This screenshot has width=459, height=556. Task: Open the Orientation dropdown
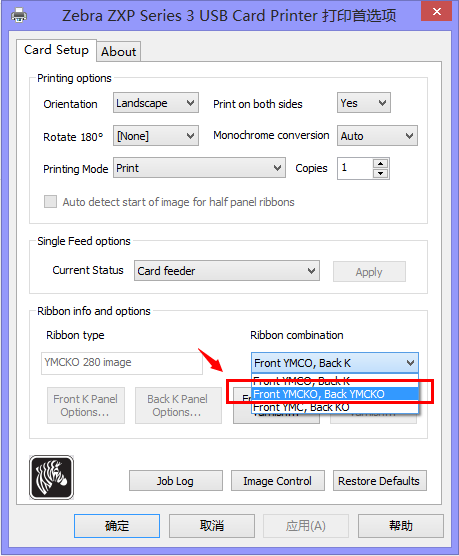(156, 103)
